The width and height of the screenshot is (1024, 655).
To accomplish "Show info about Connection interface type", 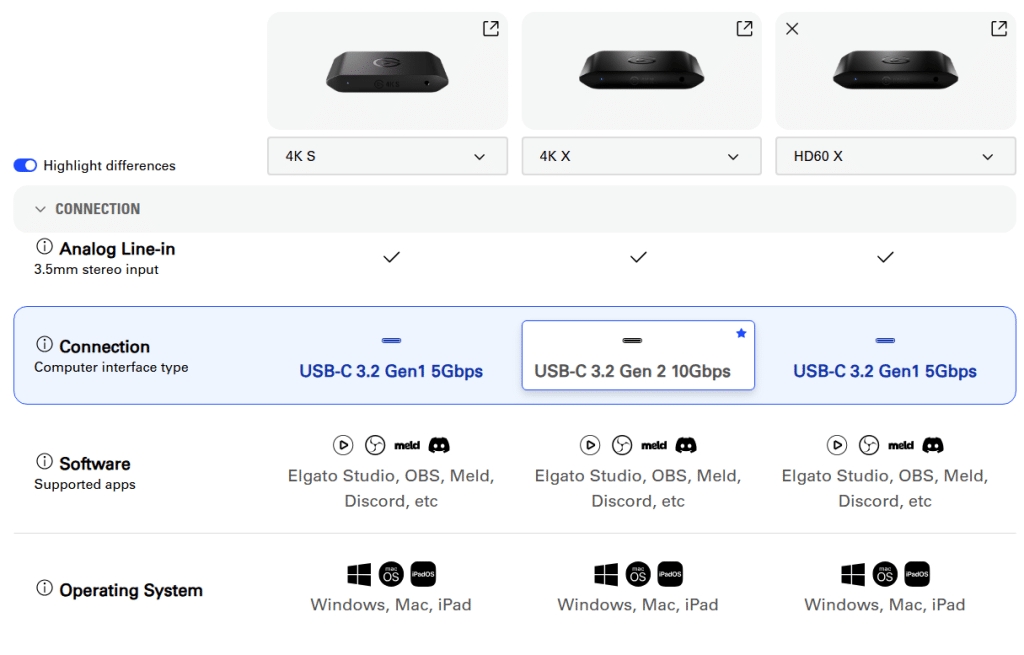I will click(x=44, y=345).
